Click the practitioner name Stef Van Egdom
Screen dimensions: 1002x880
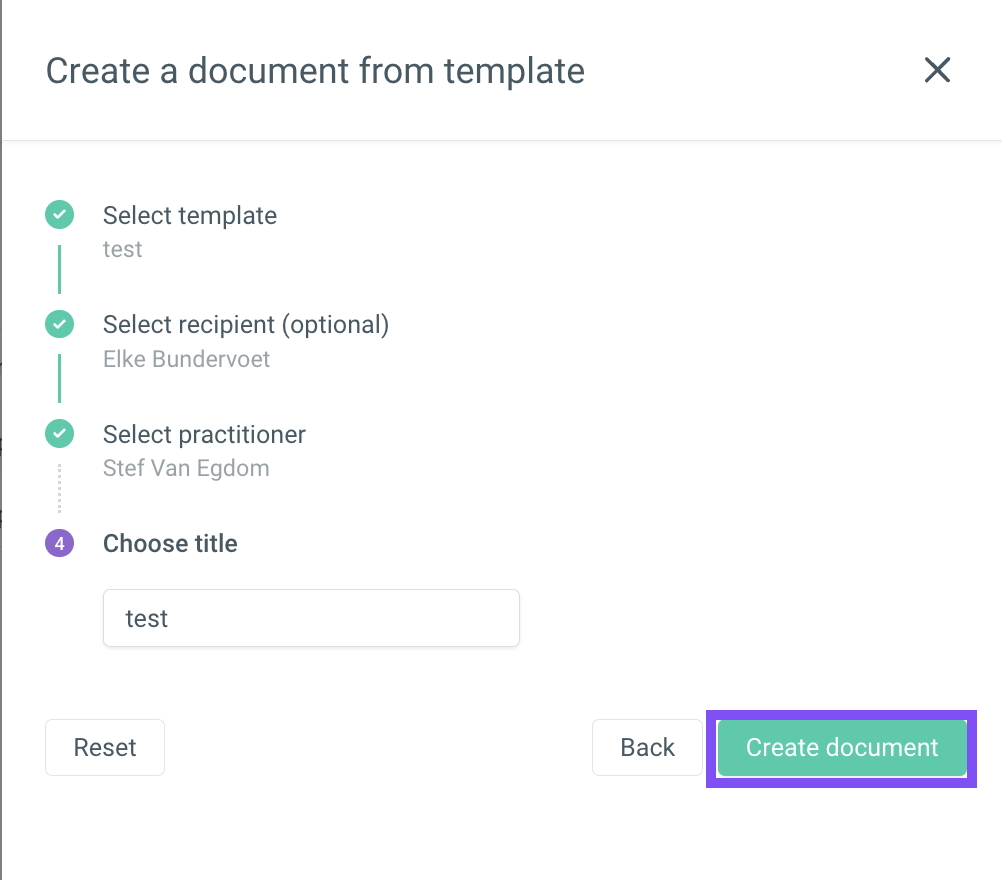tap(186, 468)
